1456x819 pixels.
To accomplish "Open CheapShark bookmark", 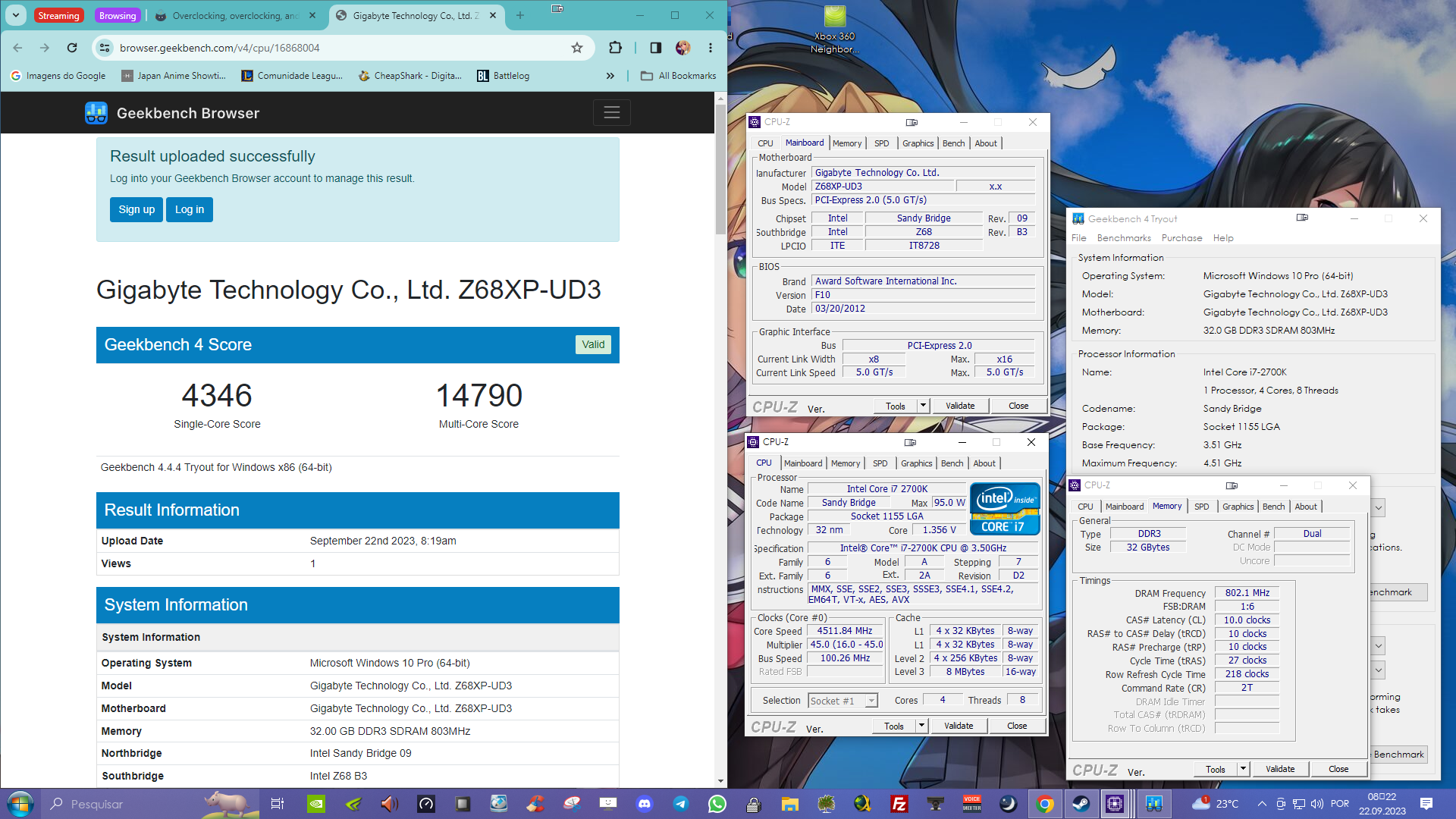I will [x=410, y=76].
